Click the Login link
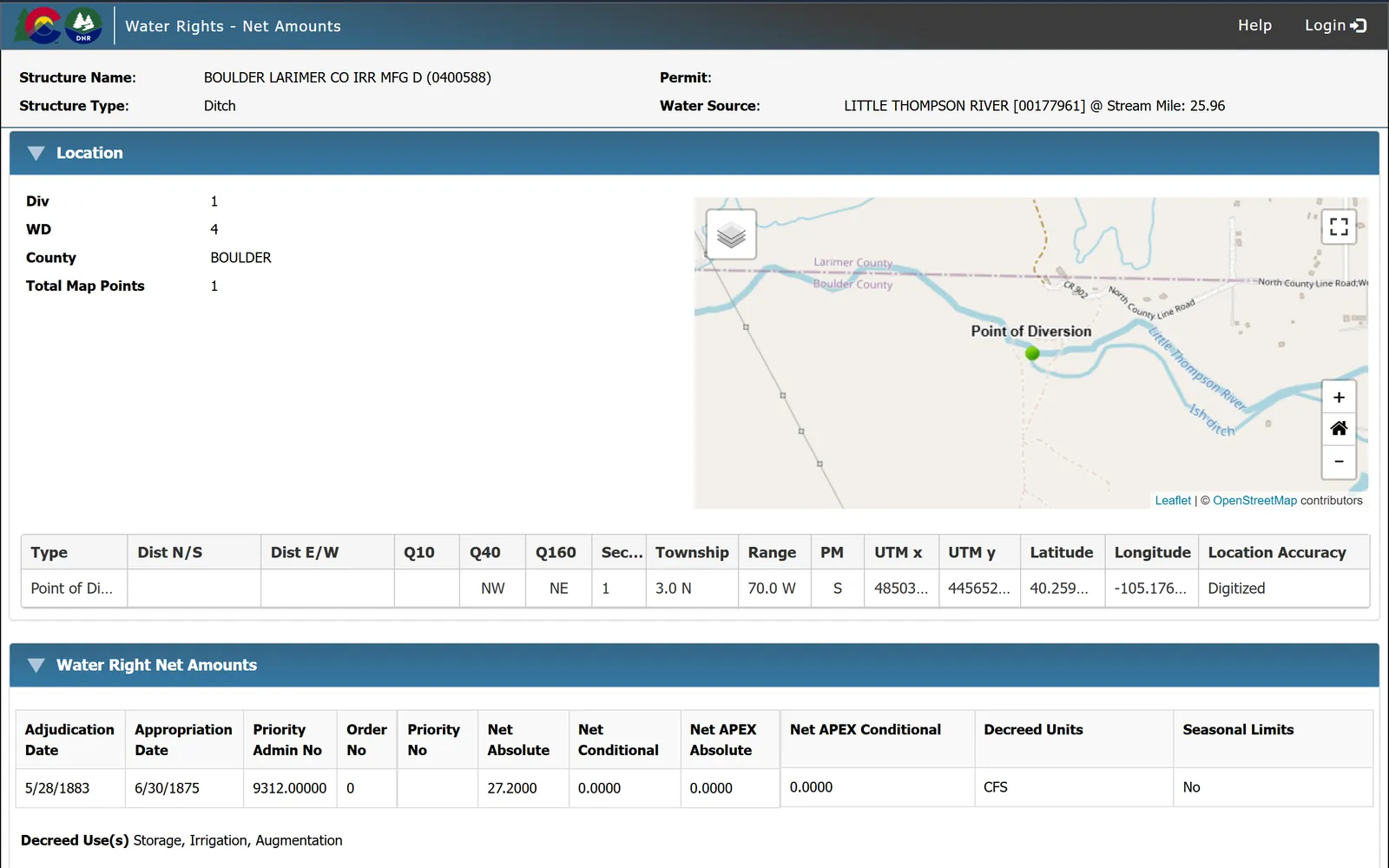The image size is (1389, 868). coord(1335,25)
